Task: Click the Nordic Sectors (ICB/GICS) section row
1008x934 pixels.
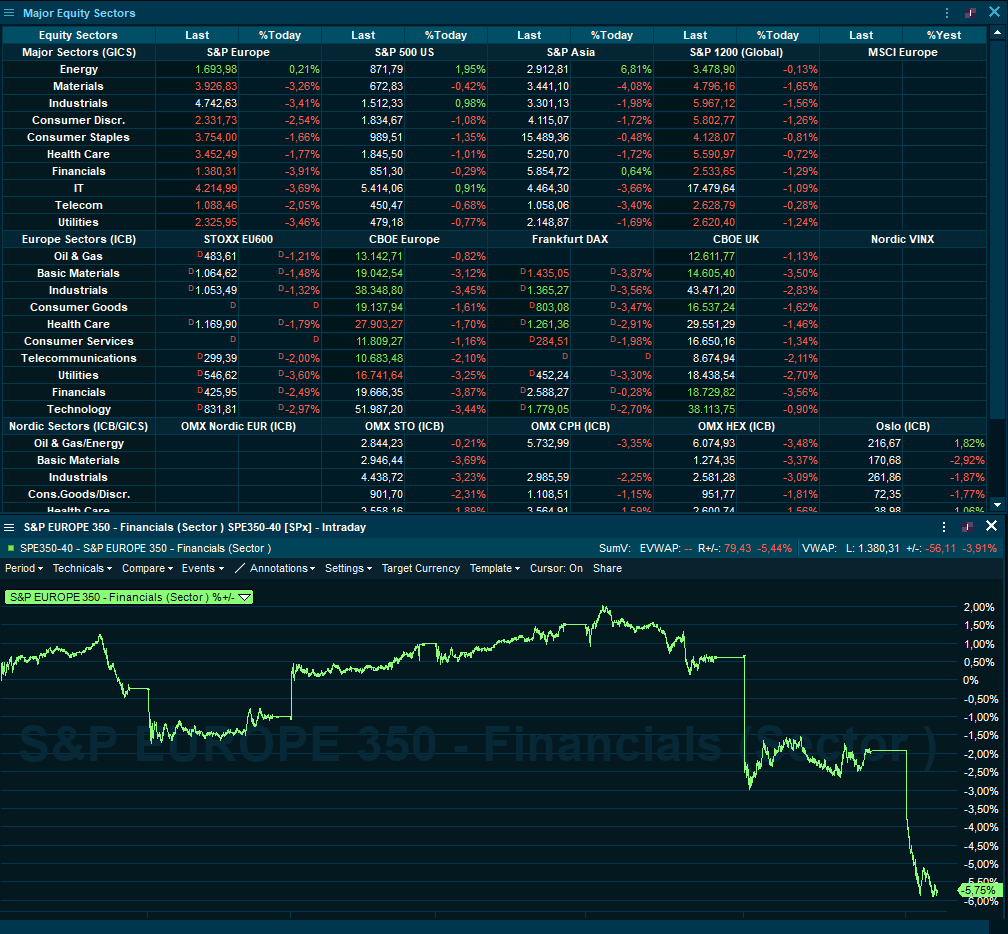Action: point(78,426)
